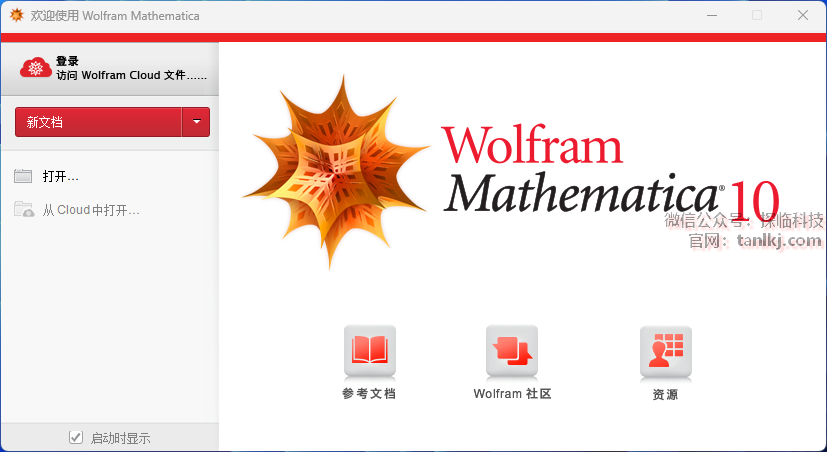The width and height of the screenshot is (827, 452).
Task: Click the Wolfram Cloud login icon
Action: (35, 68)
